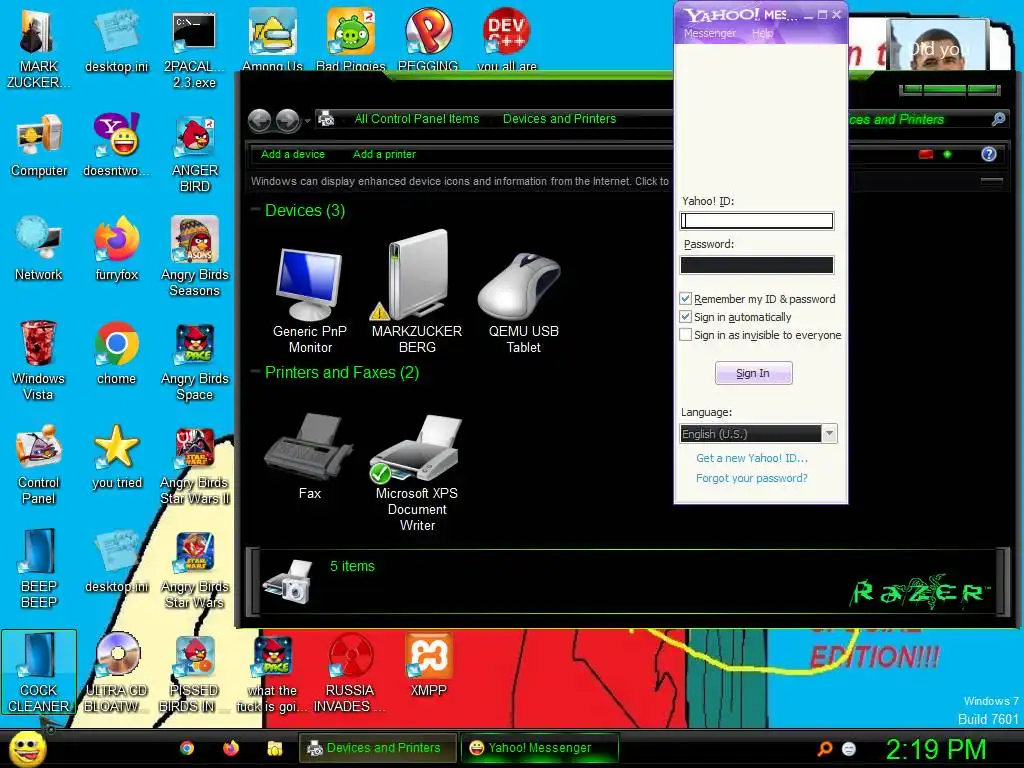This screenshot has width=1024, height=768.
Task: Open the DEV C++ desktop shortcut
Action: click(506, 38)
